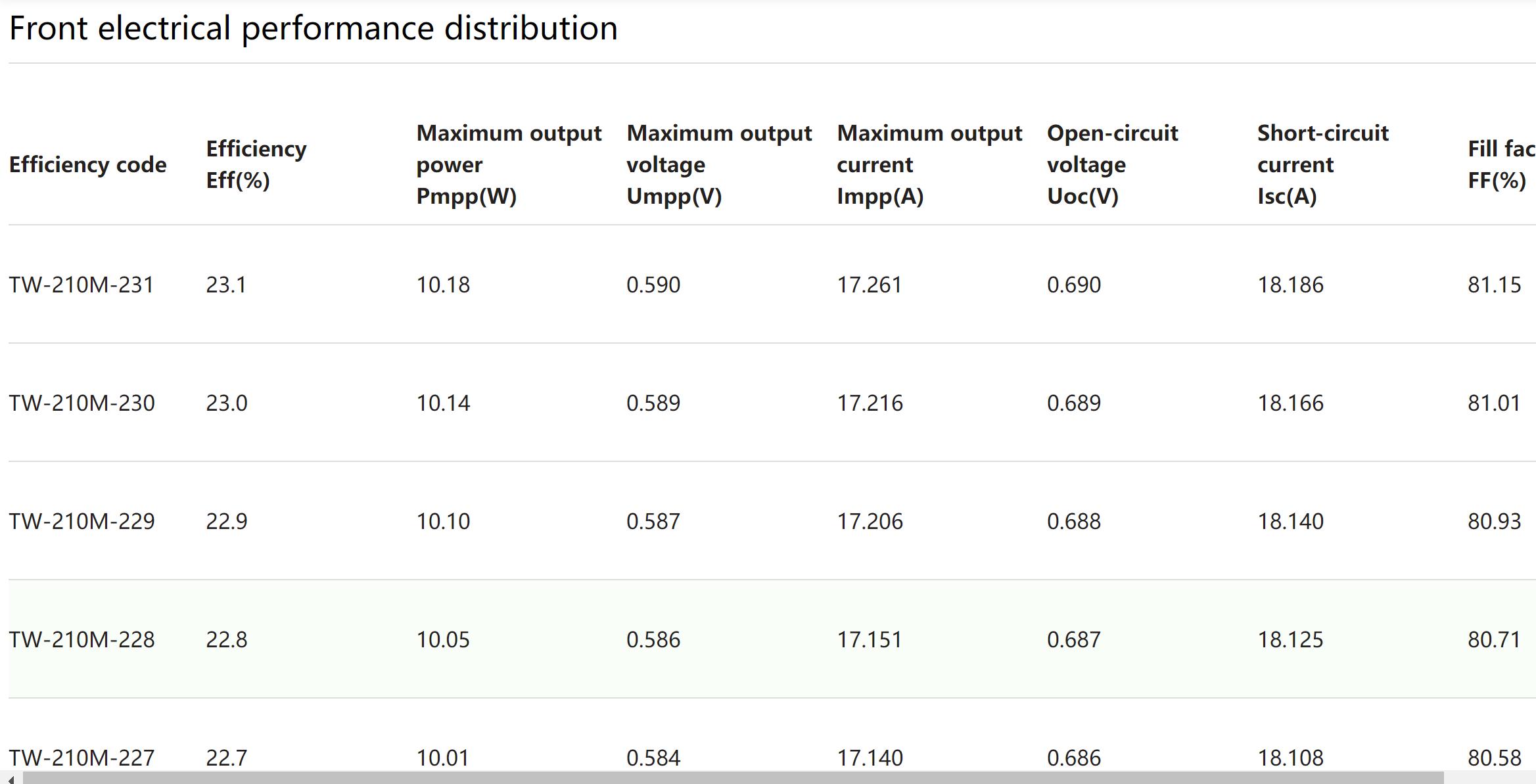Image resolution: width=1536 pixels, height=784 pixels.
Task: Click the Short-circuit current Isc(A) header
Action: pos(1323,164)
